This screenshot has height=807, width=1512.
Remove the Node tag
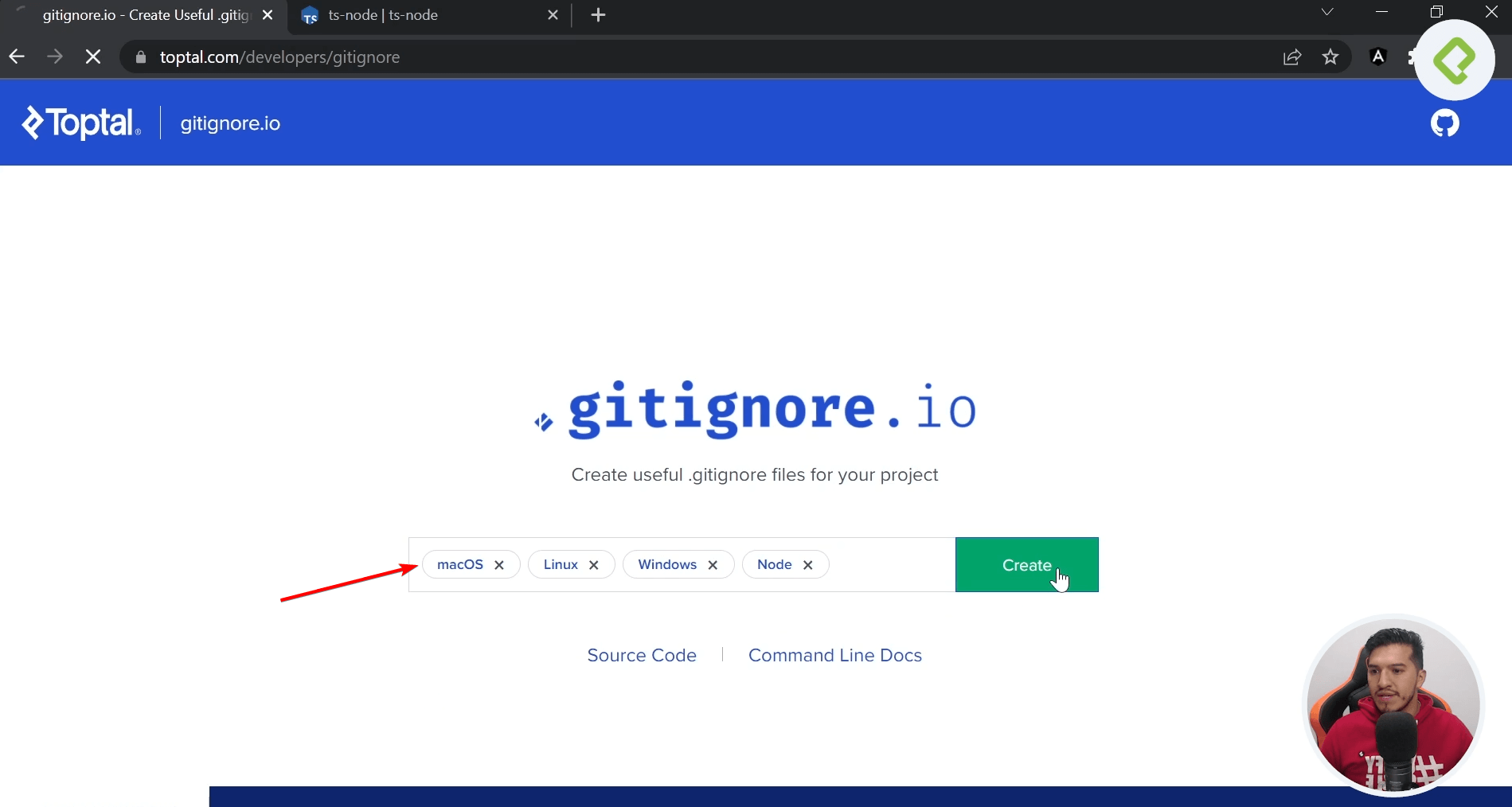(807, 565)
